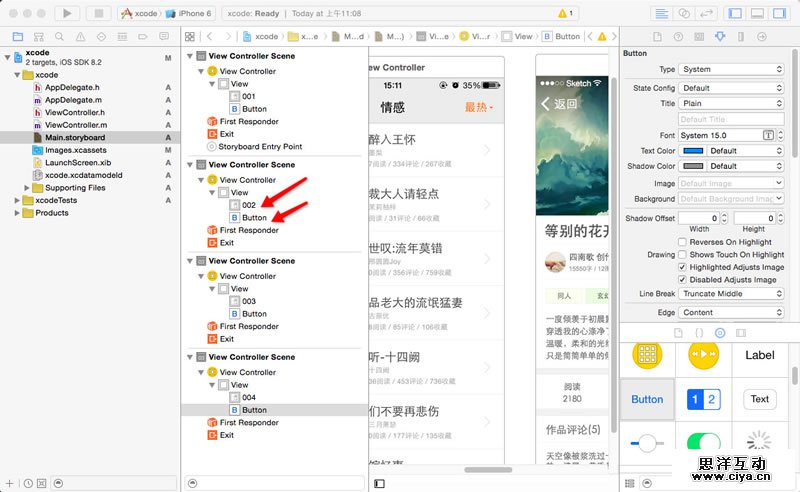Open the Assistant editor
The image size is (800, 492).
click(685, 13)
